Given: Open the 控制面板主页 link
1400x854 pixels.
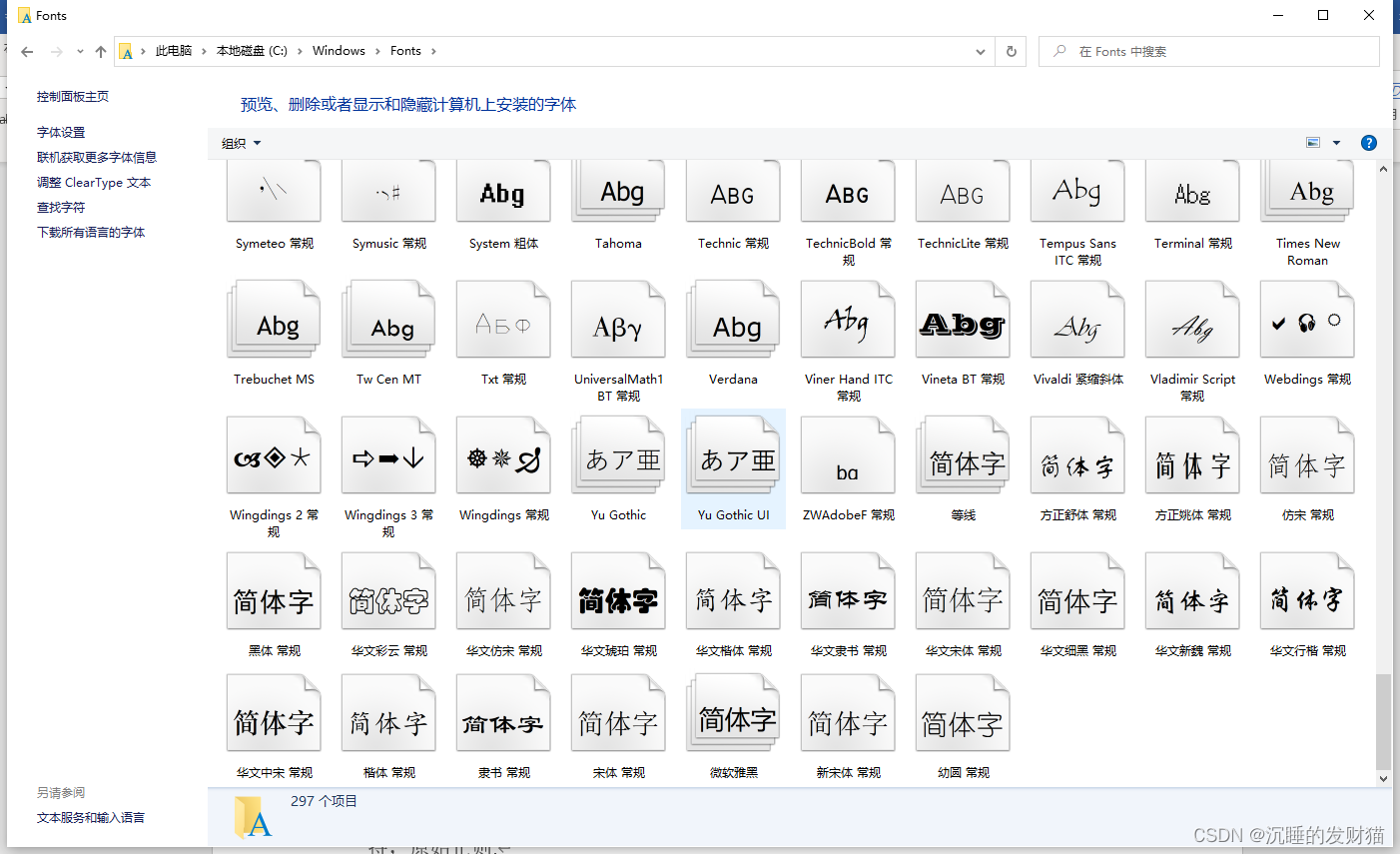Looking at the screenshot, I should point(73,97).
